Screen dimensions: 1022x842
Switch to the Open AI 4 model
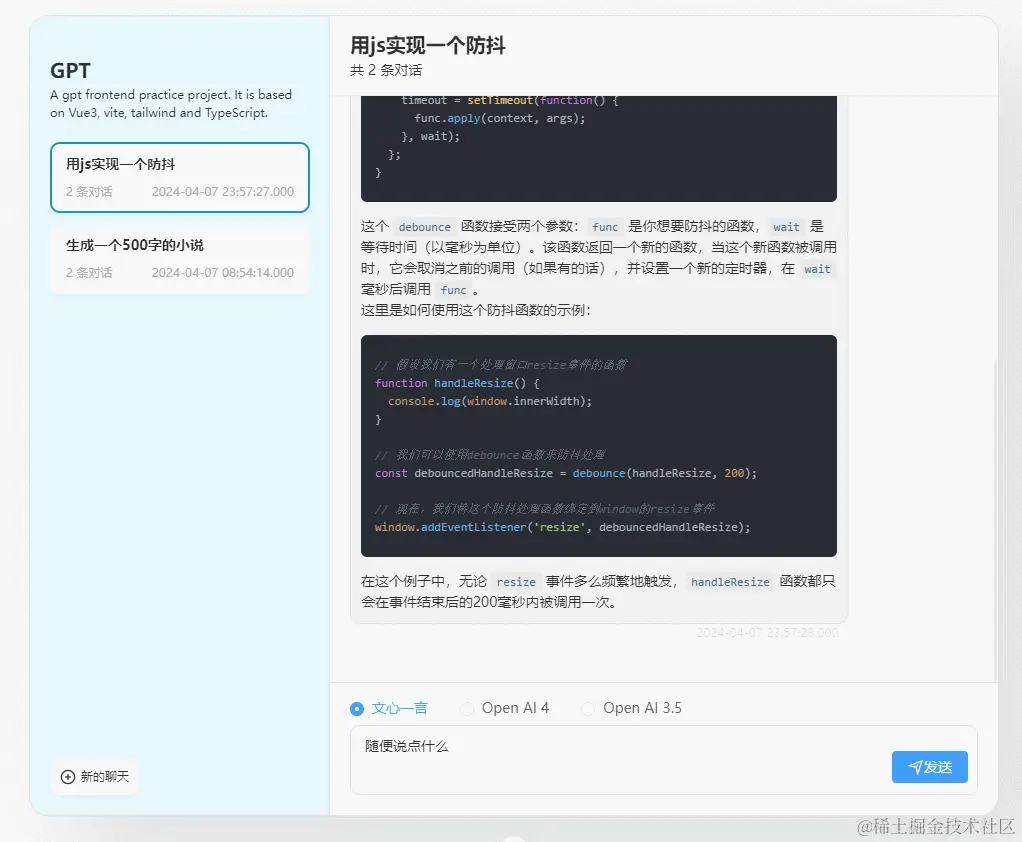coord(467,708)
